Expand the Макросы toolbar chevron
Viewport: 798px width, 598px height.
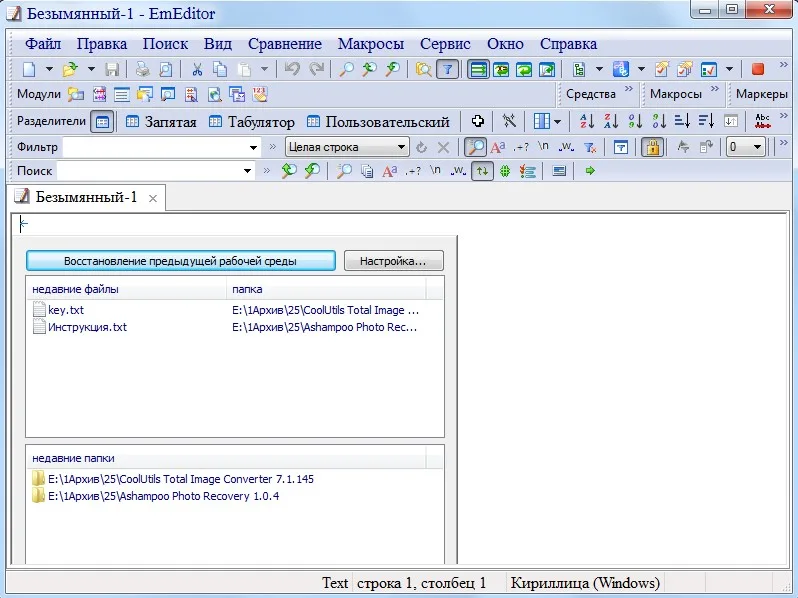[715, 89]
